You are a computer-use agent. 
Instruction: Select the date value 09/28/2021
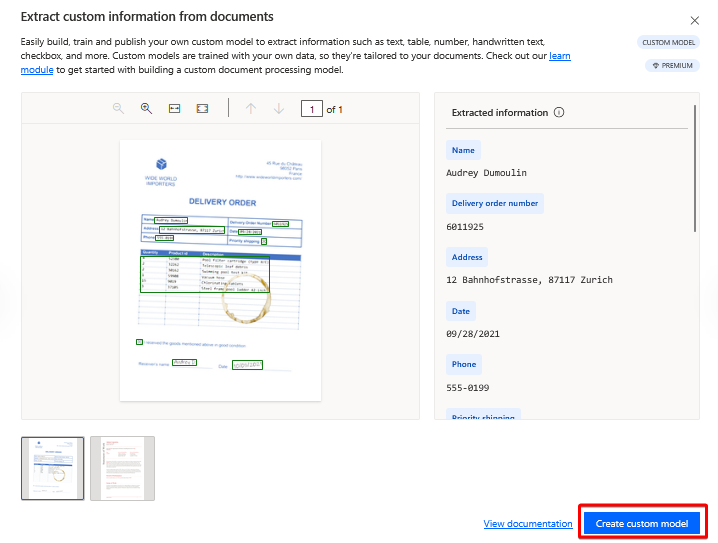473,334
